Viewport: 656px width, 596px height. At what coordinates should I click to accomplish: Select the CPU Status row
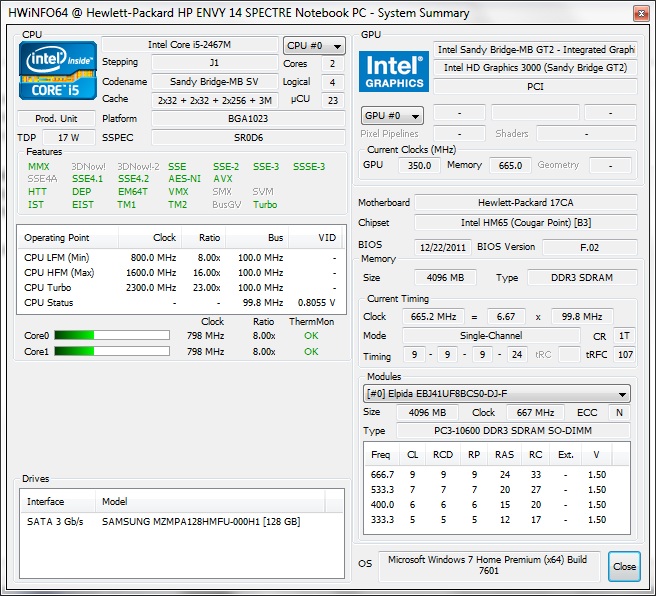pos(181,303)
